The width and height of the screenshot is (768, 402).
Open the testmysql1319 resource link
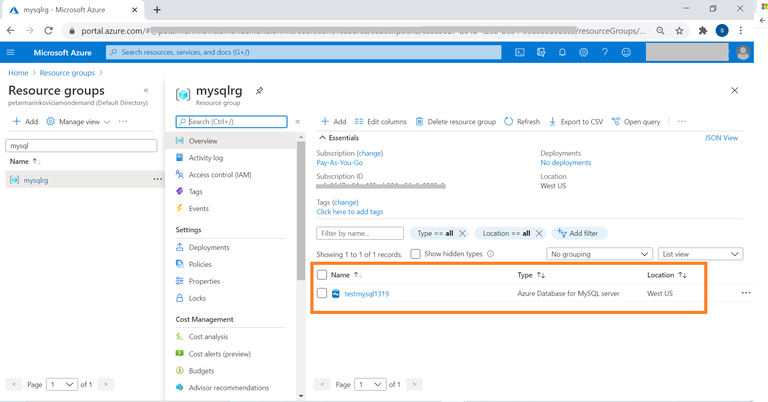[x=366, y=294]
